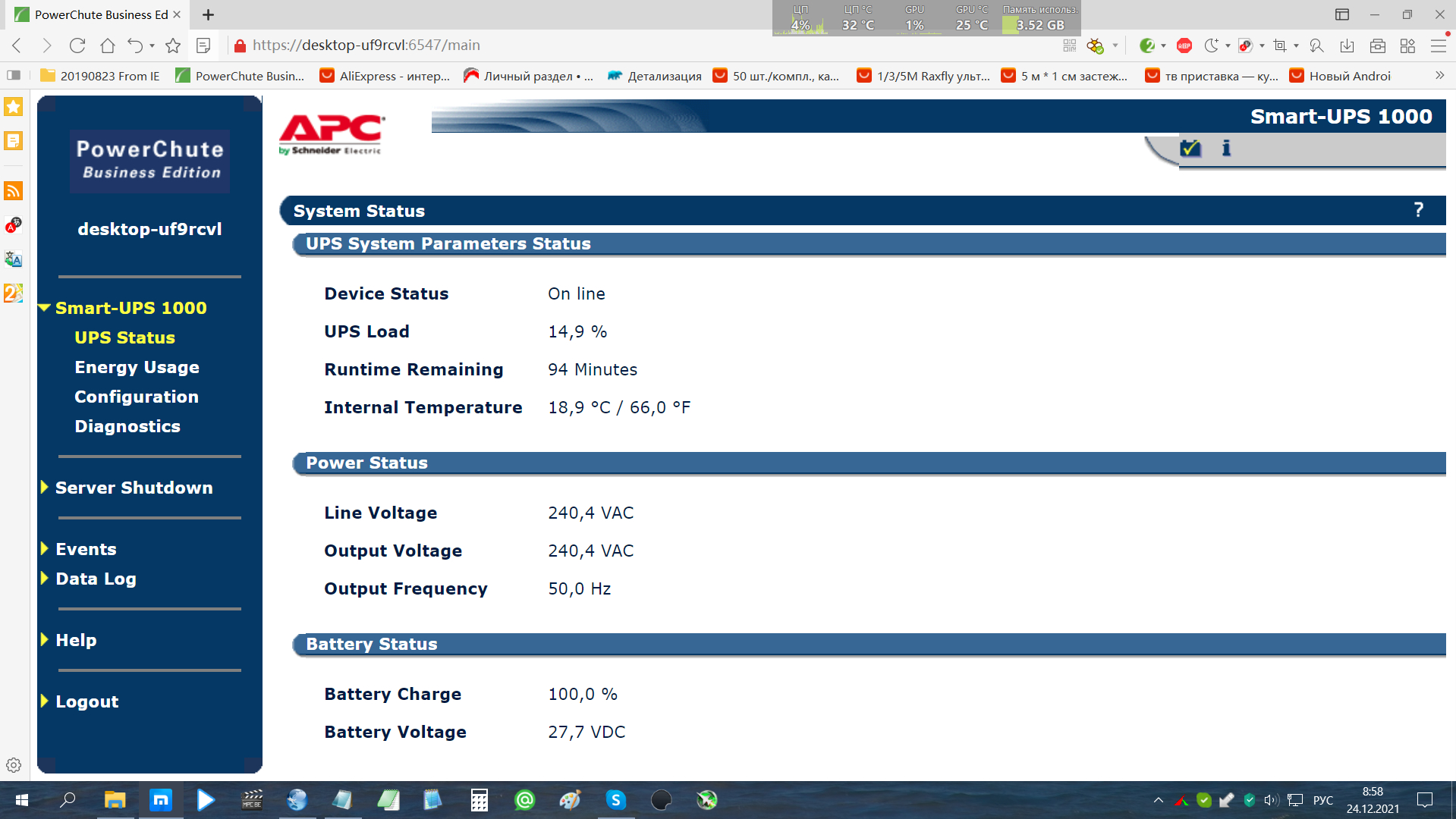
Task: Show more bookmarks with the double chevron
Action: coord(1439,75)
